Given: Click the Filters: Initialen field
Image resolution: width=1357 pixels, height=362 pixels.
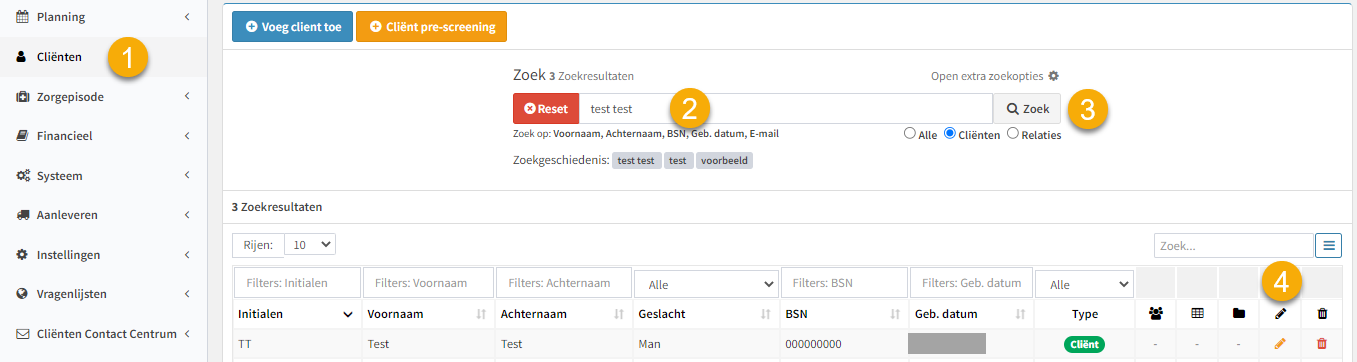Looking at the screenshot, I should click(296, 283).
